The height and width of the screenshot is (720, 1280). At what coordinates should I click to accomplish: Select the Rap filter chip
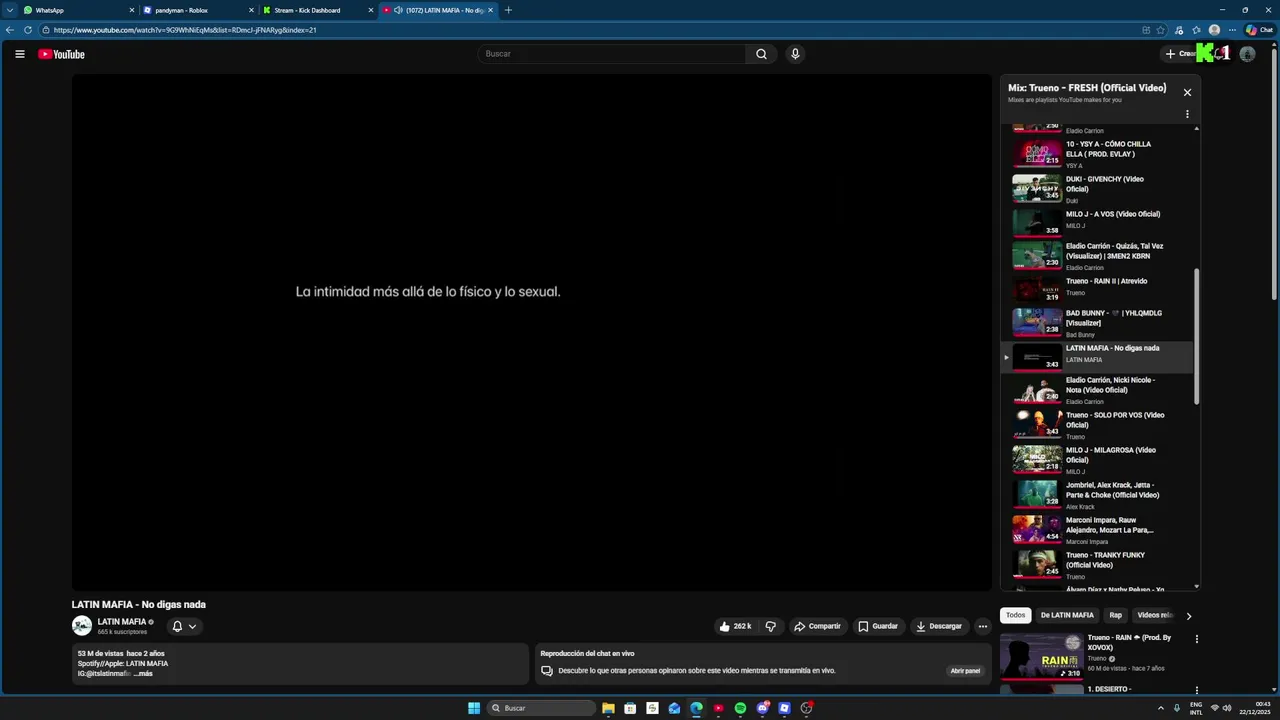[x=1115, y=615]
